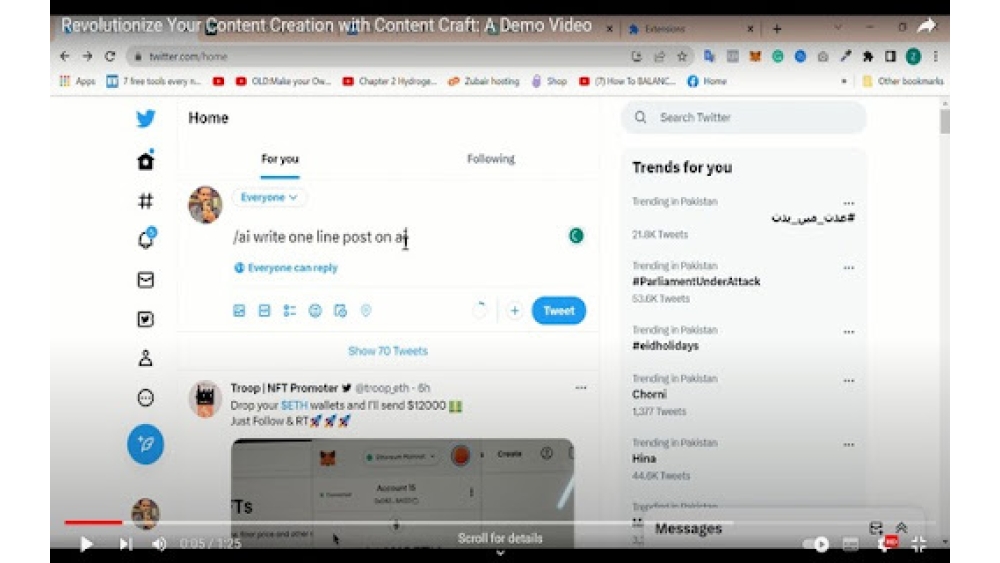Click the blue Tweet button
Screen dimensions: 1000x563
(x=559, y=311)
